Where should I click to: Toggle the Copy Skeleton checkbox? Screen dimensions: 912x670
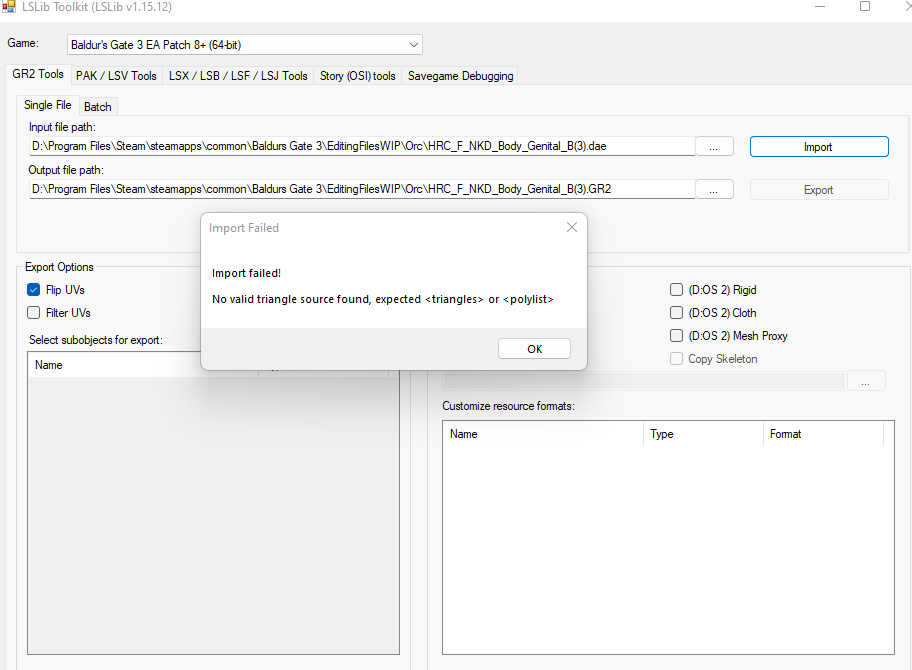[676, 359]
